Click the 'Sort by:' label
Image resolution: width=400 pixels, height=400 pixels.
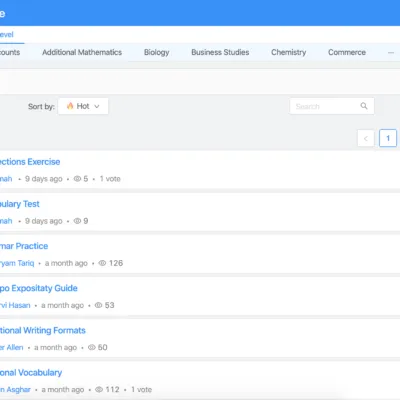[x=41, y=106]
